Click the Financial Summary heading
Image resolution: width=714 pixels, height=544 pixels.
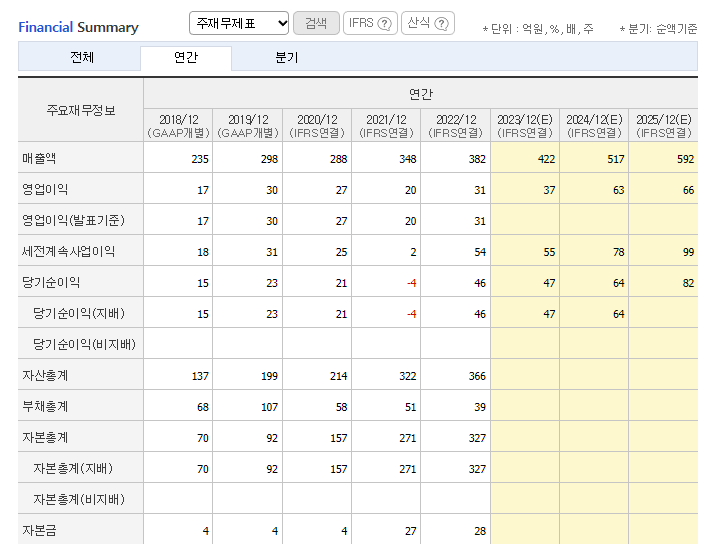pyautogui.click(x=78, y=27)
